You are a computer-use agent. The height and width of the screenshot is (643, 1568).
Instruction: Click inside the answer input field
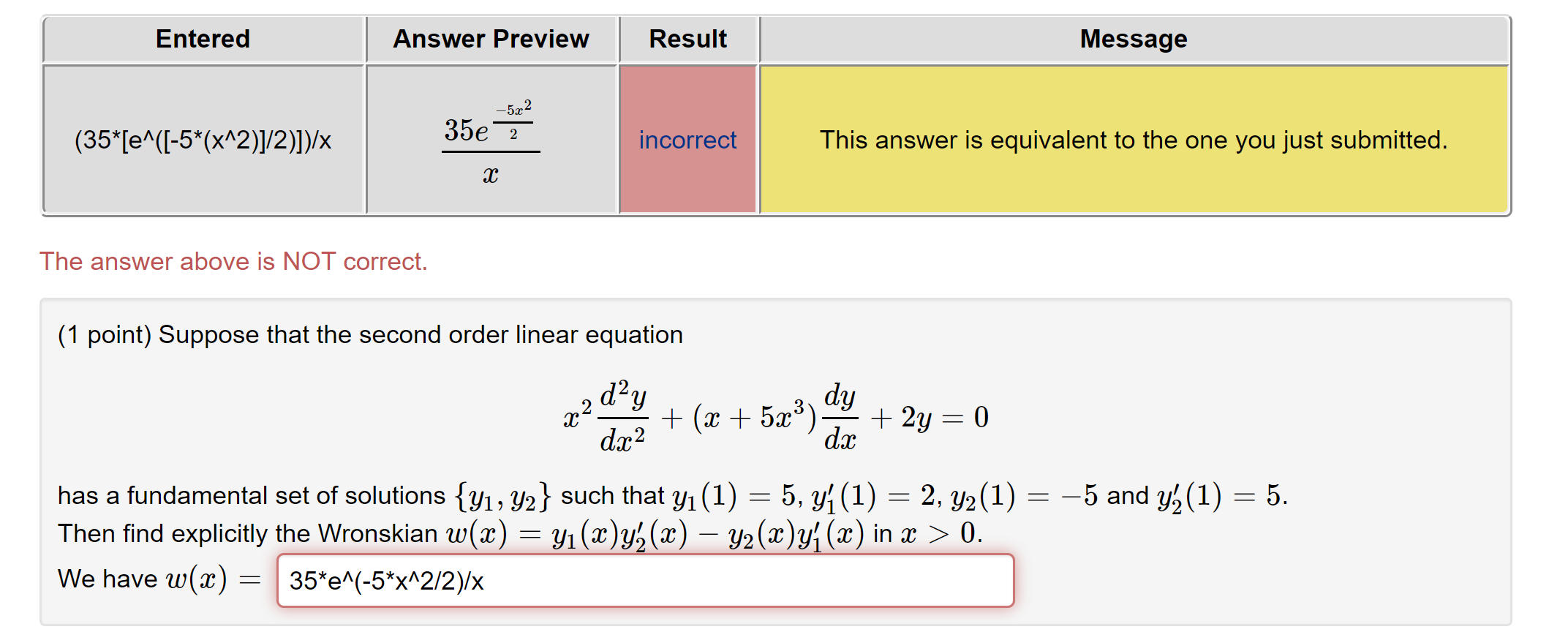click(x=644, y=582)
